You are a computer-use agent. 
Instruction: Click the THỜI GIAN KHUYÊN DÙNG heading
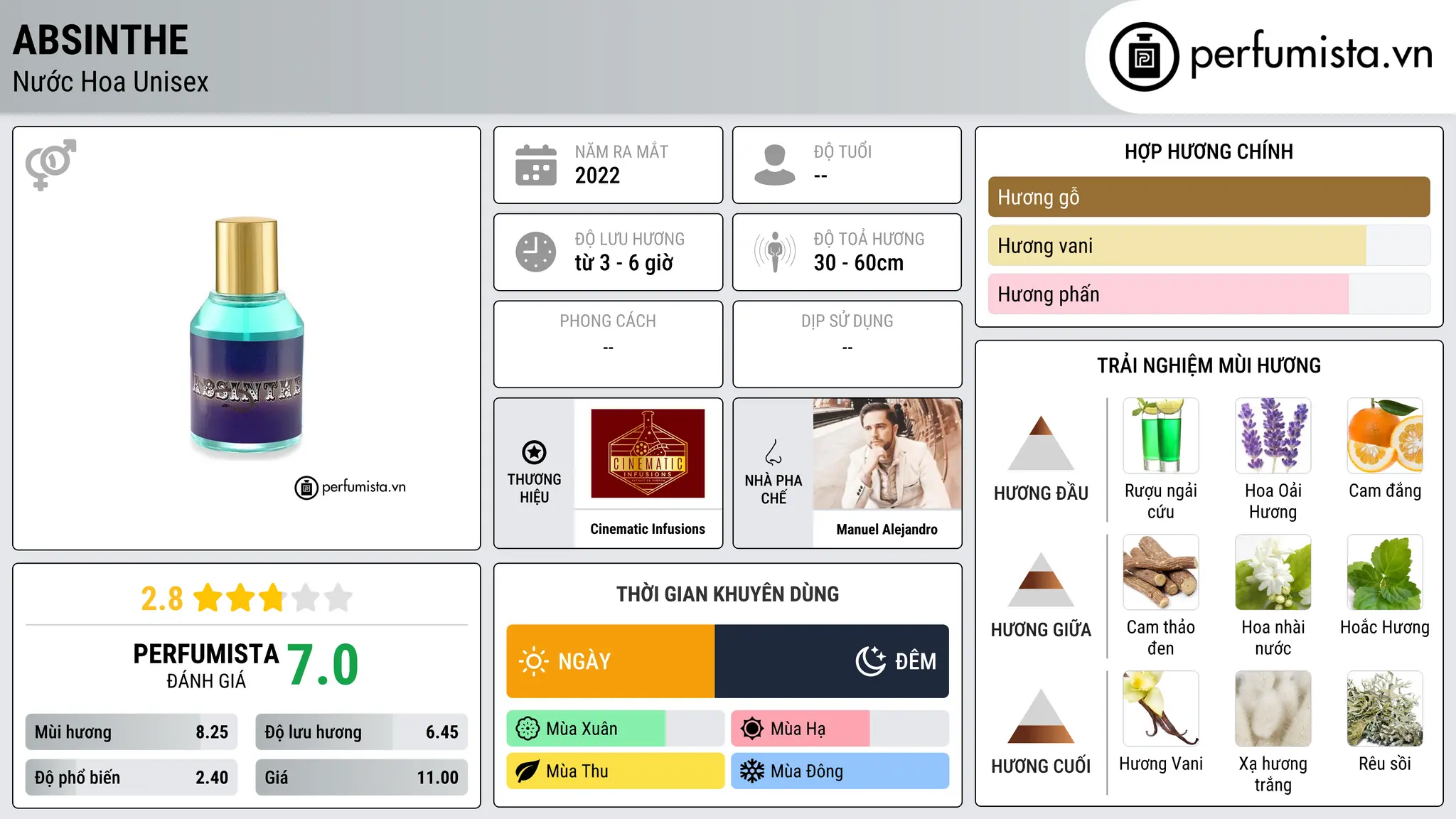coord(728,594)
